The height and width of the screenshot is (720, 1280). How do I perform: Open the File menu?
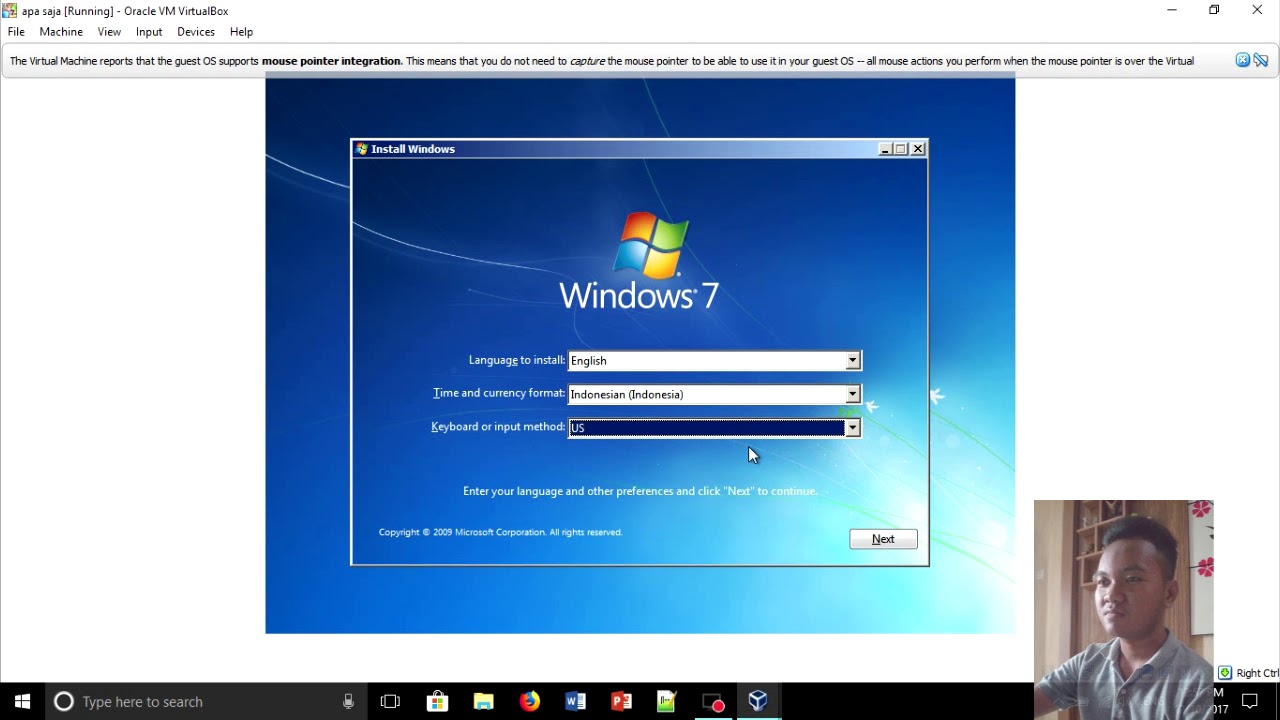tap(16, 32)
